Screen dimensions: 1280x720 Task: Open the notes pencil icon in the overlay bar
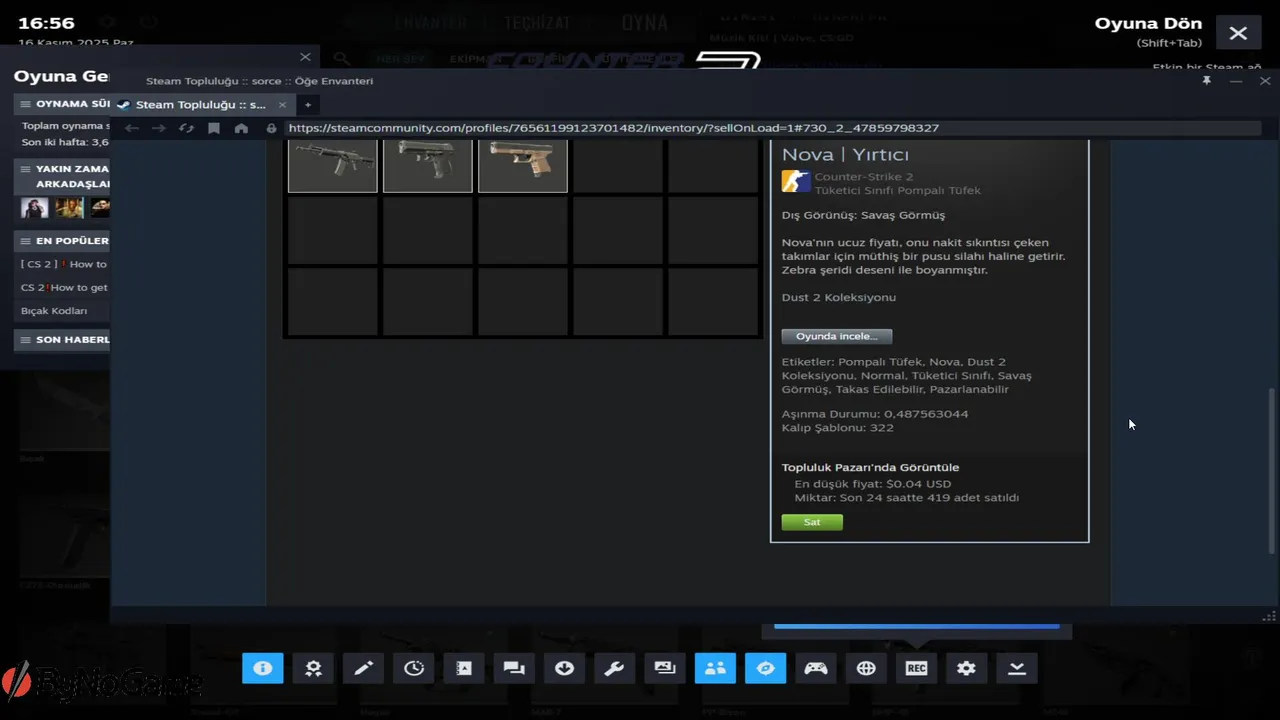363,668
